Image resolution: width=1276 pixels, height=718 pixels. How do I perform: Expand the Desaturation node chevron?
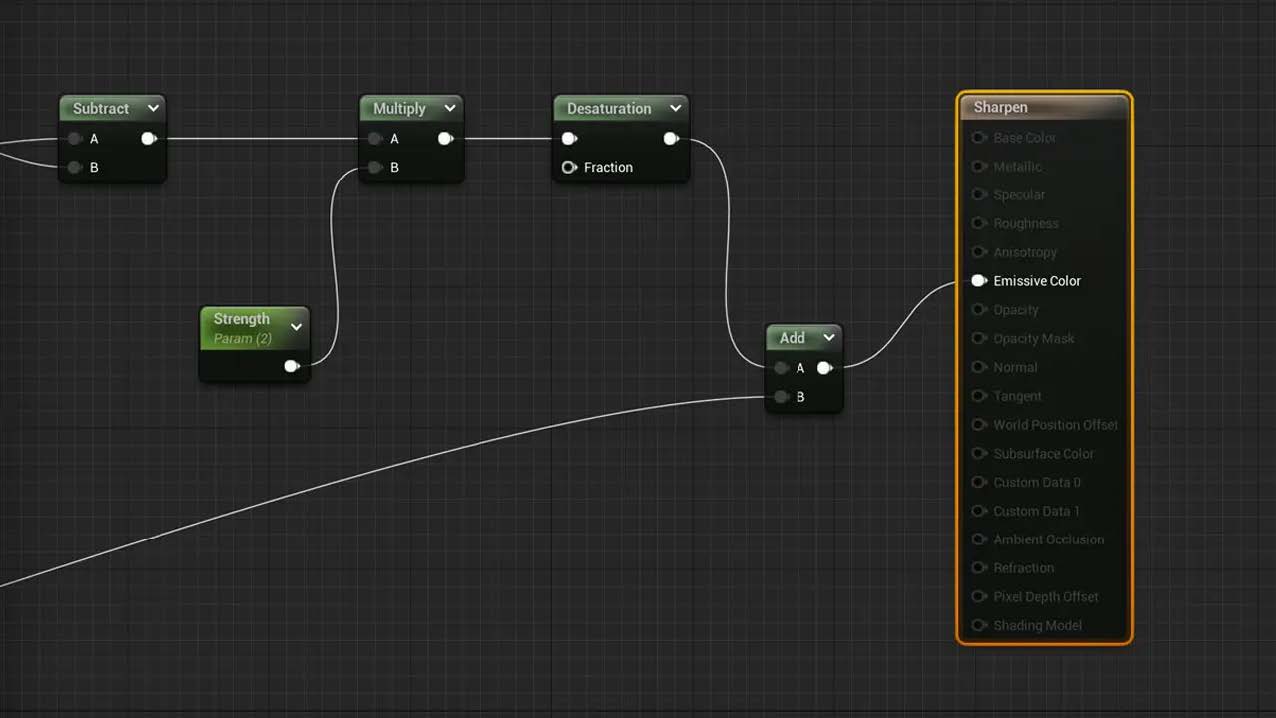[x=676, y=108]
